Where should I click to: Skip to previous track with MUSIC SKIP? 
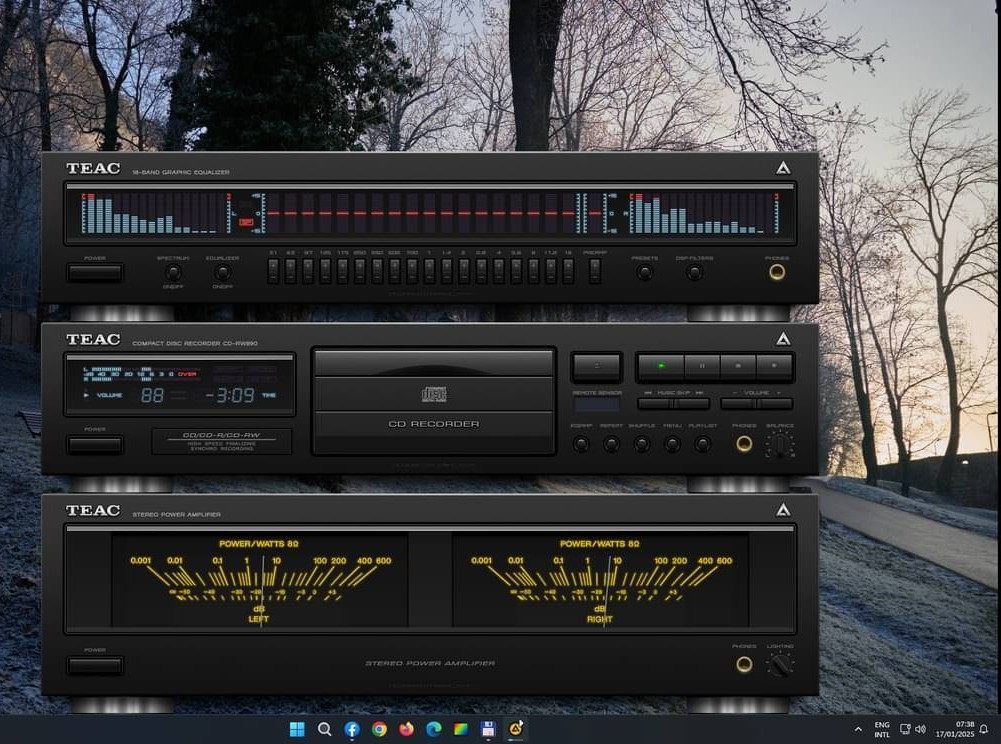(x=656, y=404)
